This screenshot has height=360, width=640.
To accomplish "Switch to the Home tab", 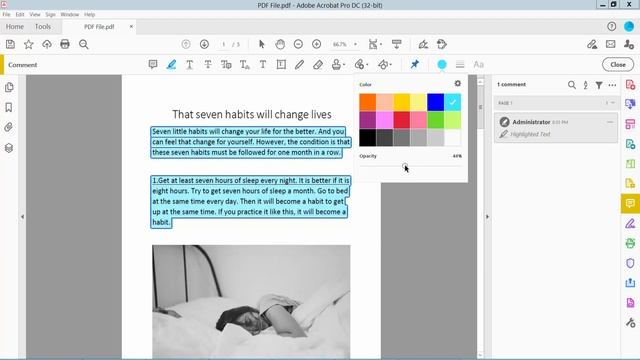I will coord(15,27).
